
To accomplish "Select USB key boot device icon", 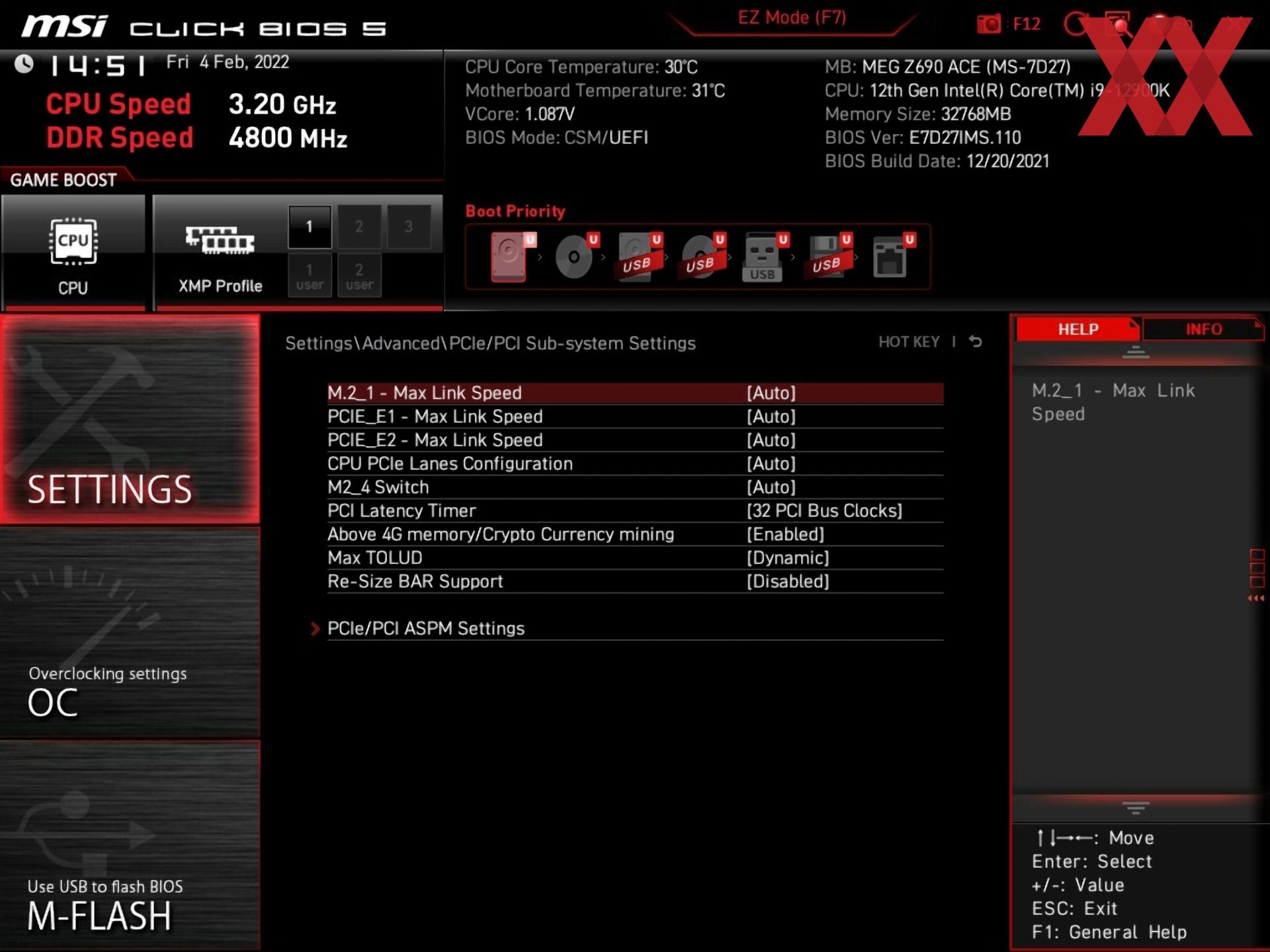I will (765, 257).
